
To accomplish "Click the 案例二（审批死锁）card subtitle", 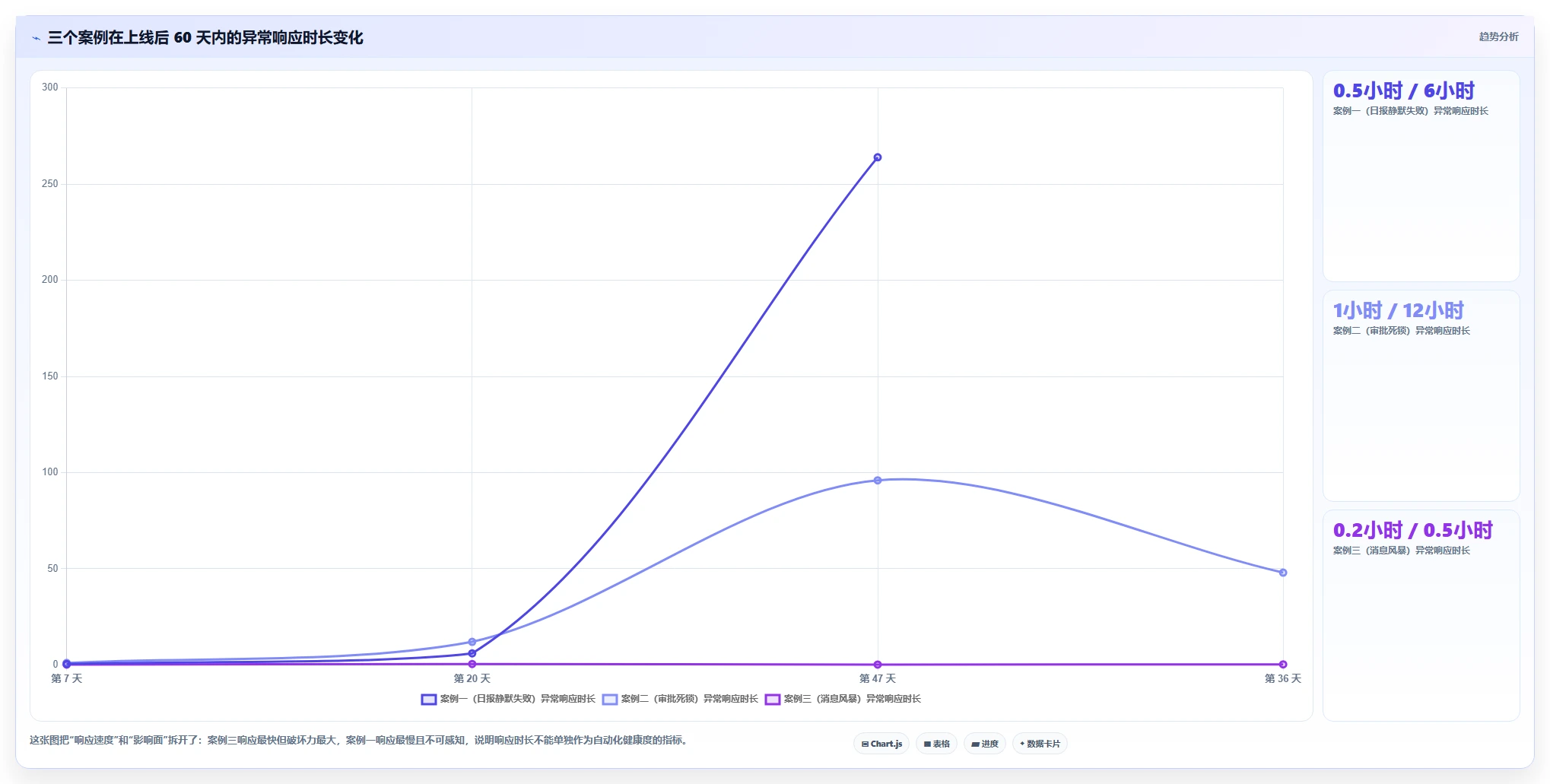I will (1401, 331).
